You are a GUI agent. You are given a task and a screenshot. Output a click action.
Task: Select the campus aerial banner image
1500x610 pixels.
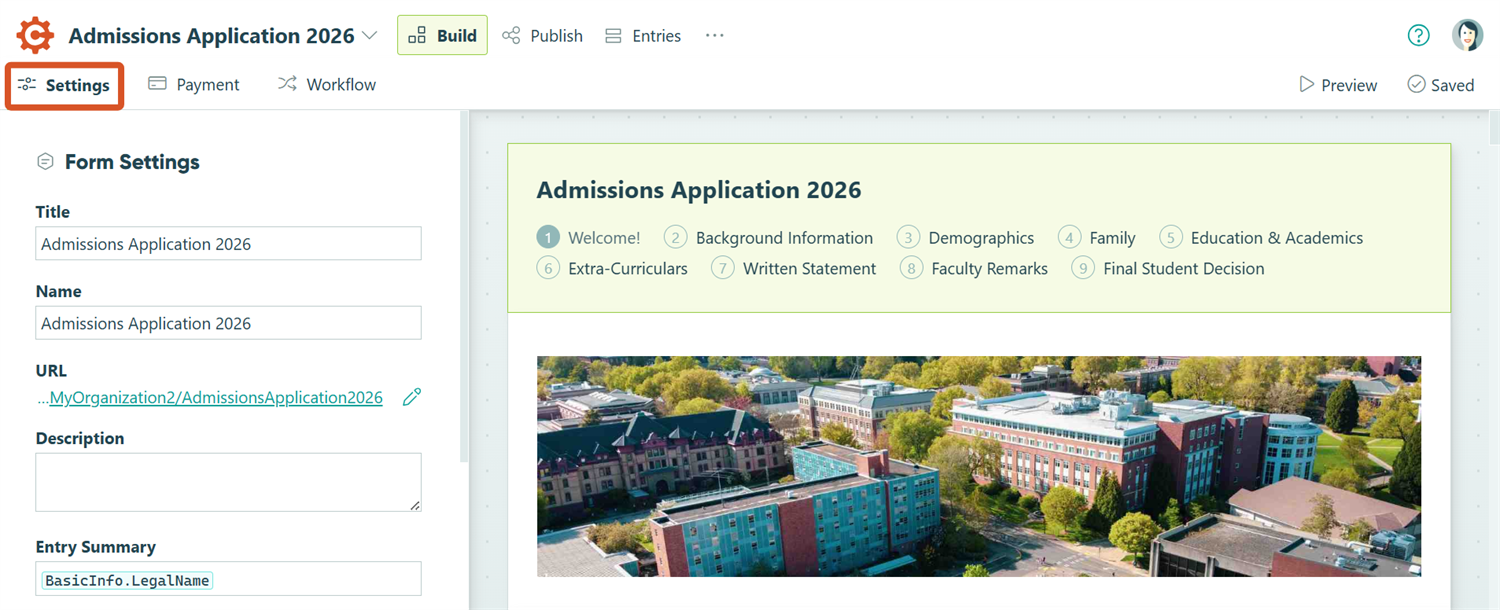coord(979,466)
